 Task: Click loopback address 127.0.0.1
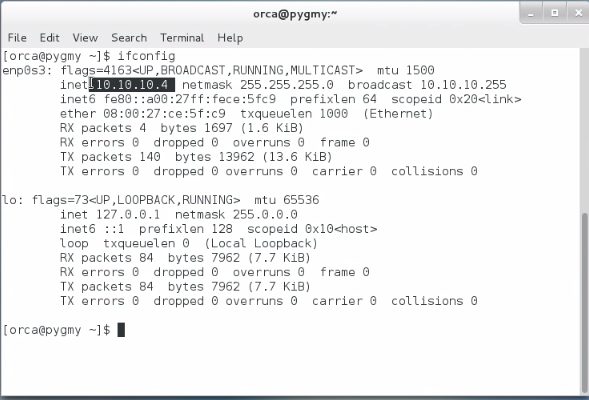(128, 215)
